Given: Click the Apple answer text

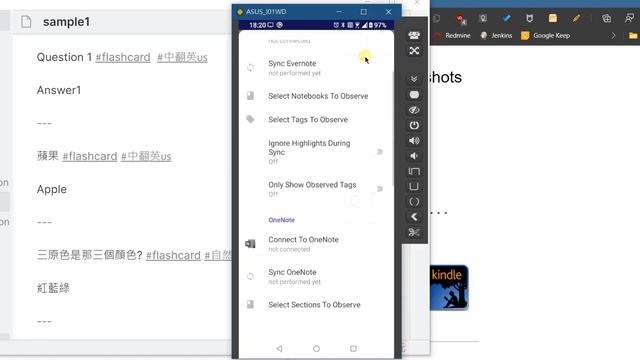Looking at the screenshot, I should pyautogui.click(x=52, y=189).
